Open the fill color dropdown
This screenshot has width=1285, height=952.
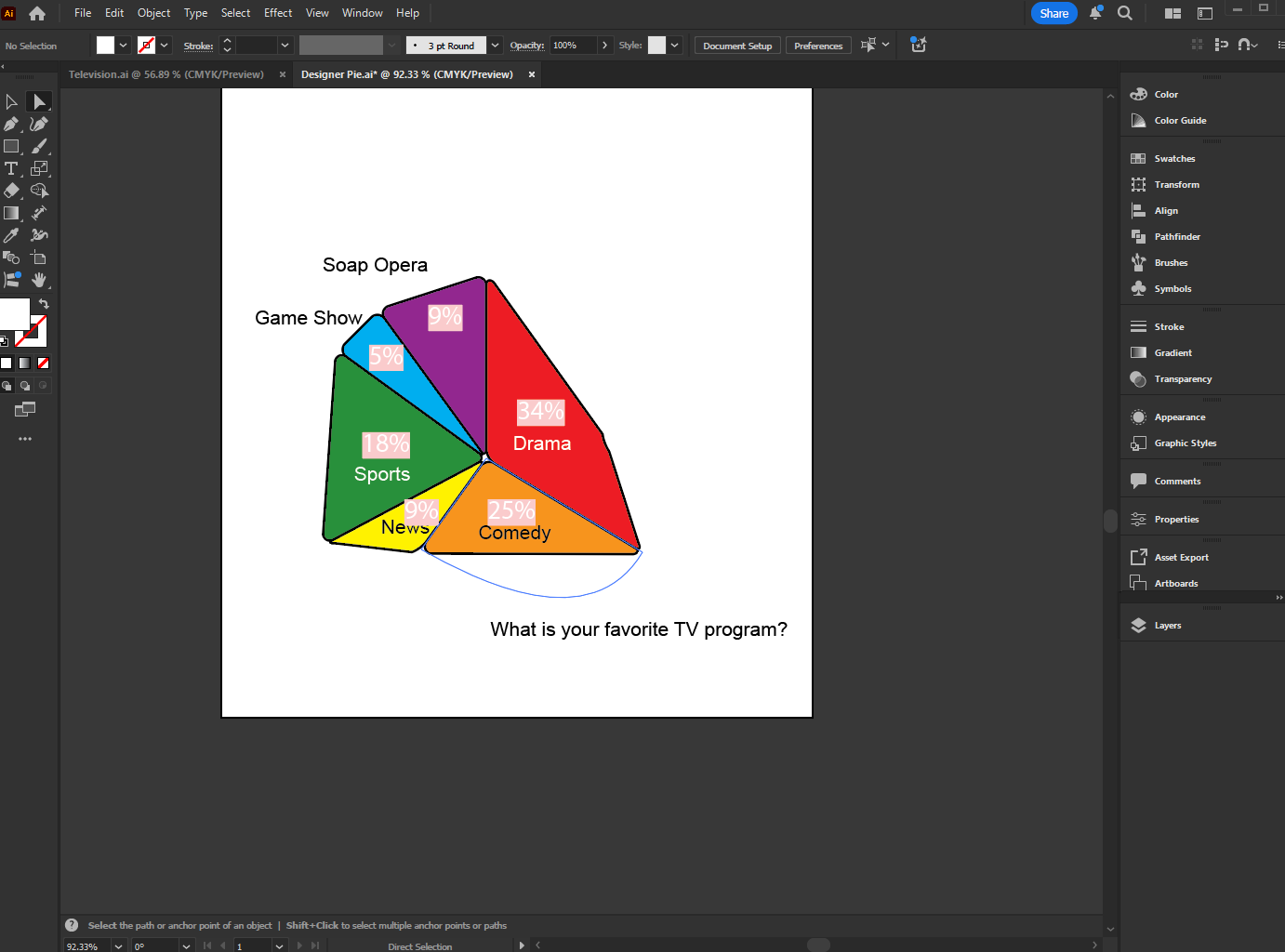click(123, 45)
